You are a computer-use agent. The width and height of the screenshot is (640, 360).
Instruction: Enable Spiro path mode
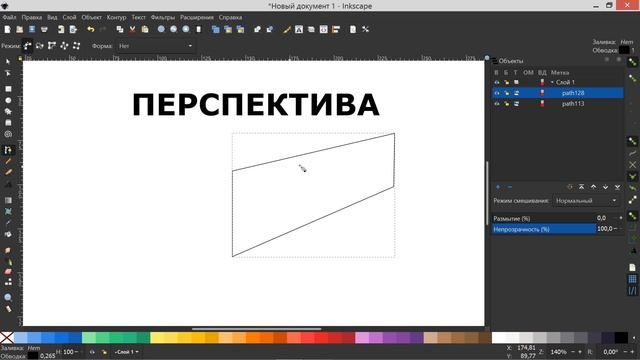click(x=40, y=46)
